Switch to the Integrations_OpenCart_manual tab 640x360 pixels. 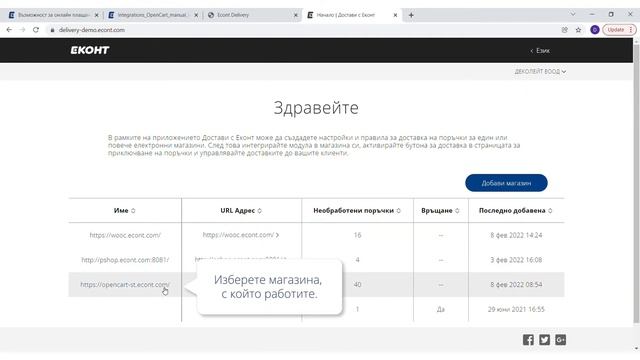click(153, 15)
